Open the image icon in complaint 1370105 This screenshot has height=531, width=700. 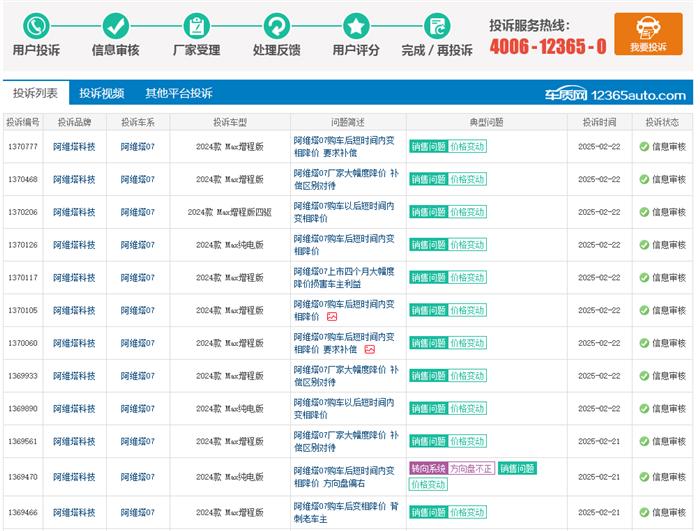[332, 317]
